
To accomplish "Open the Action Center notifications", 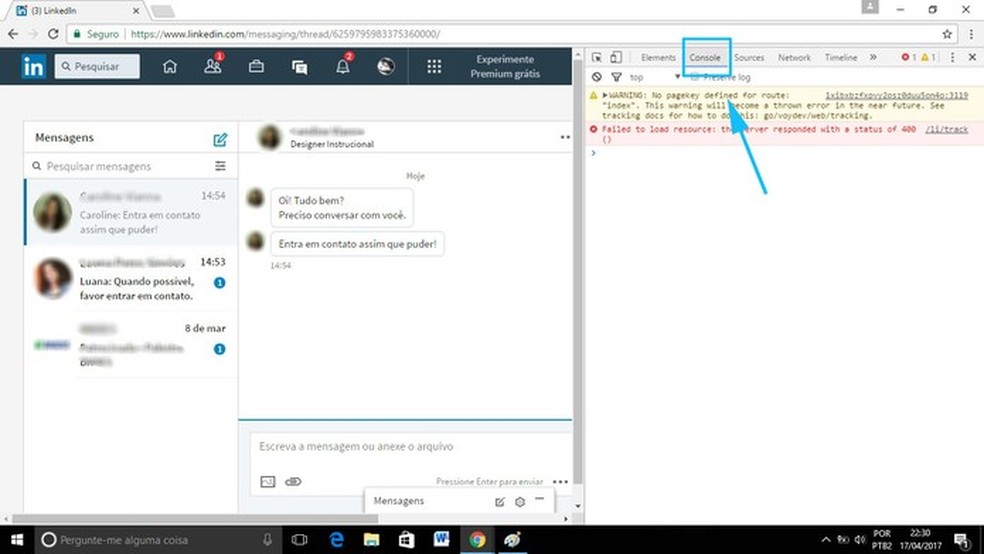I will point(962,540).
